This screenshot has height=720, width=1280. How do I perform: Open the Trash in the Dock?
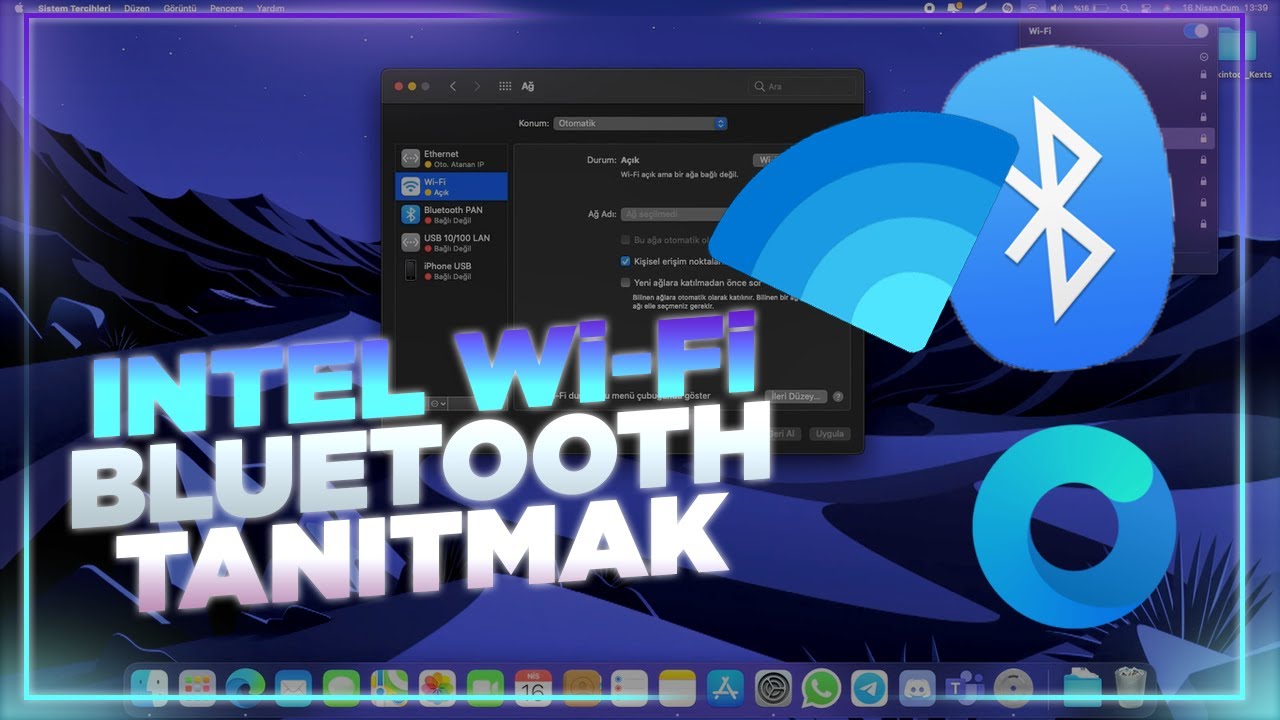1129,688
